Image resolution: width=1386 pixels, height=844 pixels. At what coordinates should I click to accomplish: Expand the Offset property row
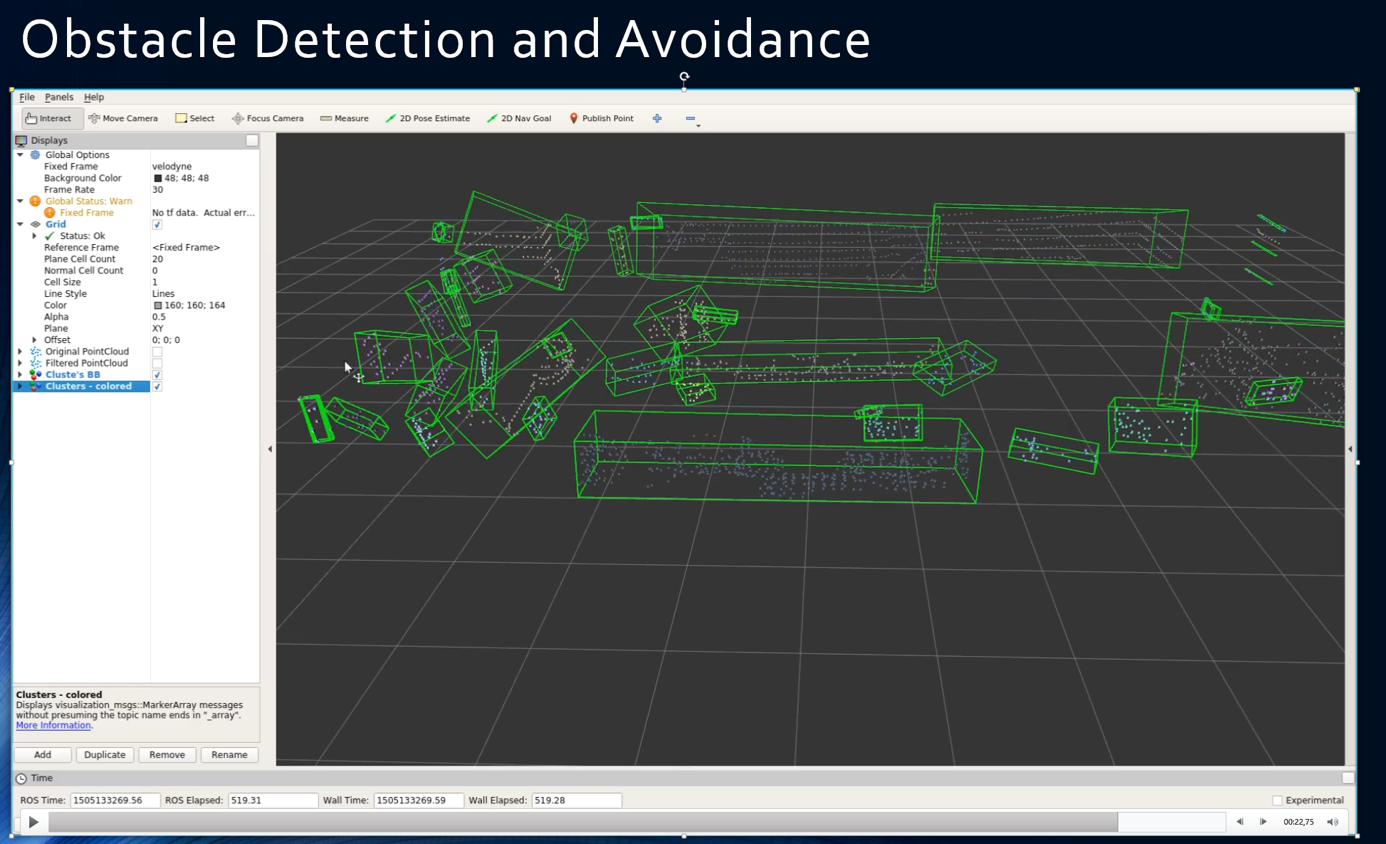(x=35, y=340)
